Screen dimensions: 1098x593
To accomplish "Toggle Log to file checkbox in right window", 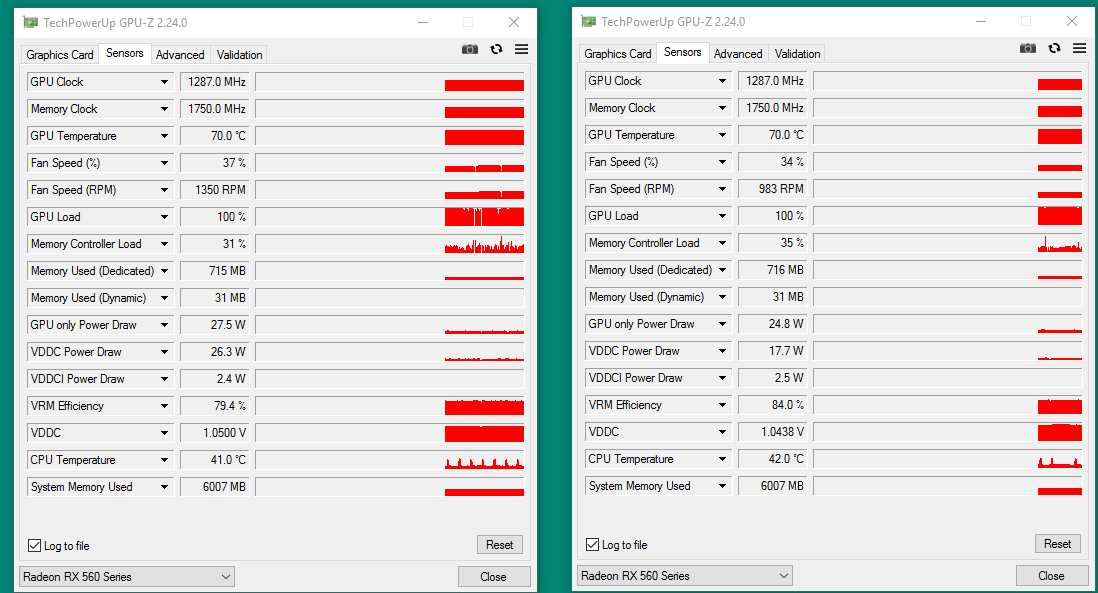I will [x=593, y=545].
